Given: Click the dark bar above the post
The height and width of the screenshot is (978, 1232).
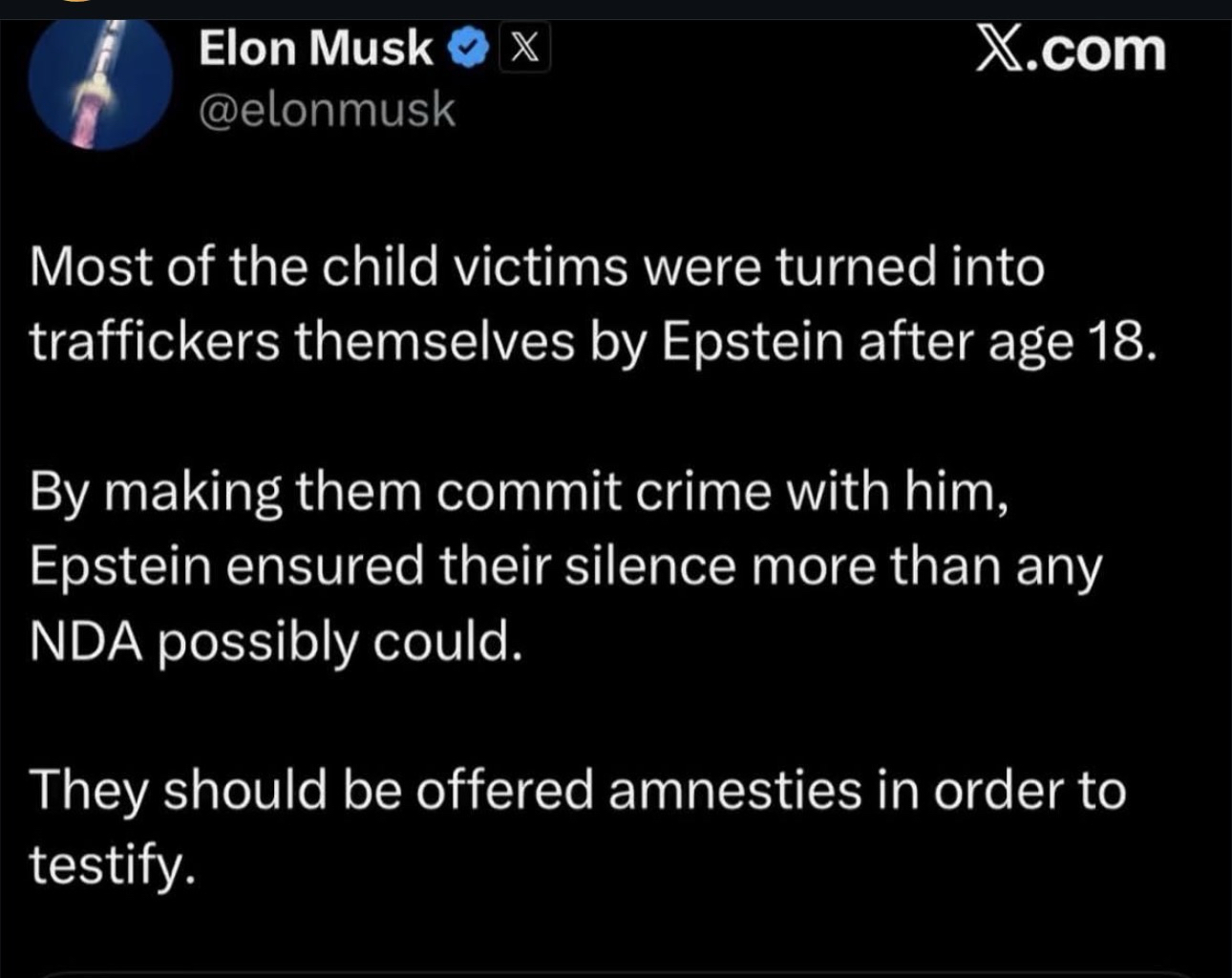Looking at the screenshot, I should coord(616,9).
